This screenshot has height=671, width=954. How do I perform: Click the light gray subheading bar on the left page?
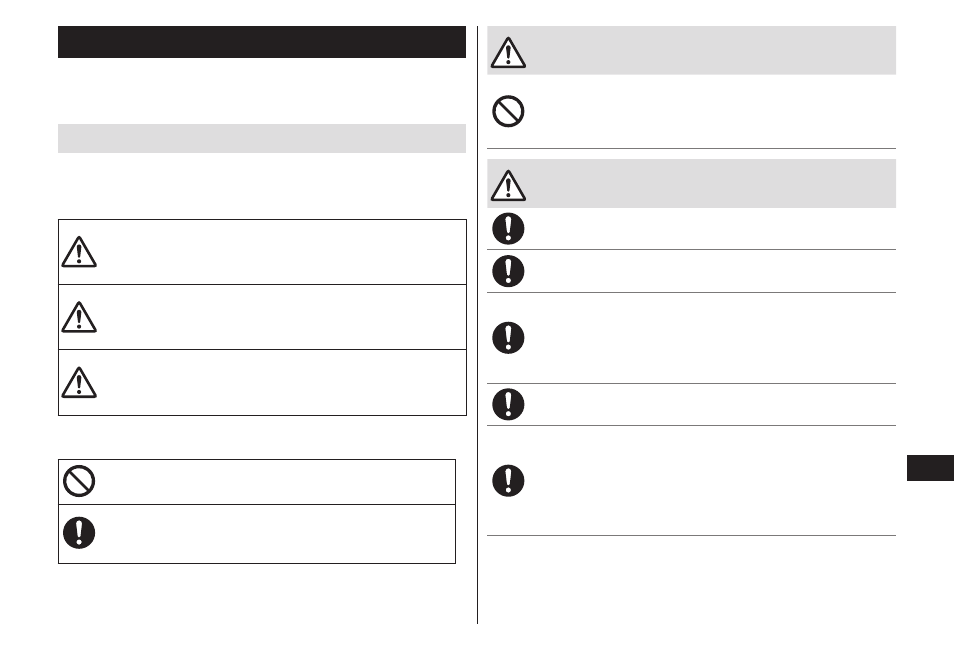point(262,139)
